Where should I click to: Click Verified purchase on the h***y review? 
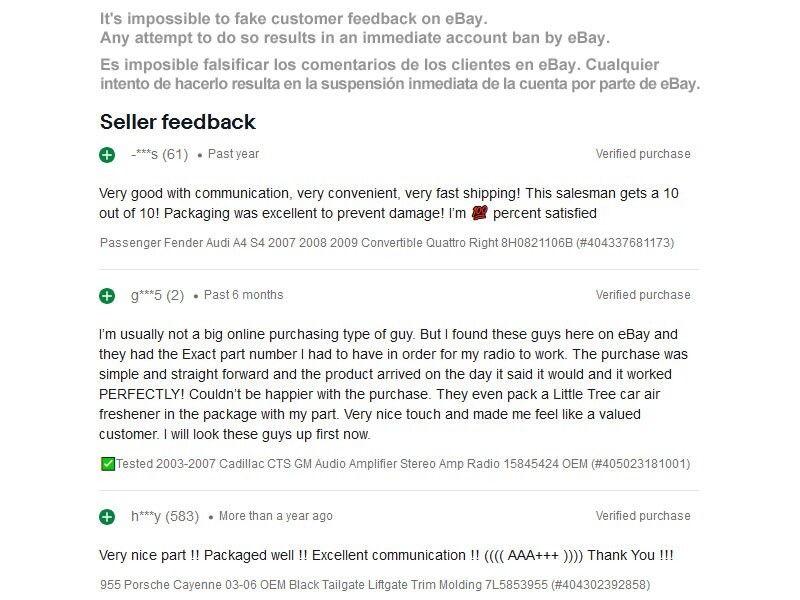pyautogui.click(x=643, y=516)
